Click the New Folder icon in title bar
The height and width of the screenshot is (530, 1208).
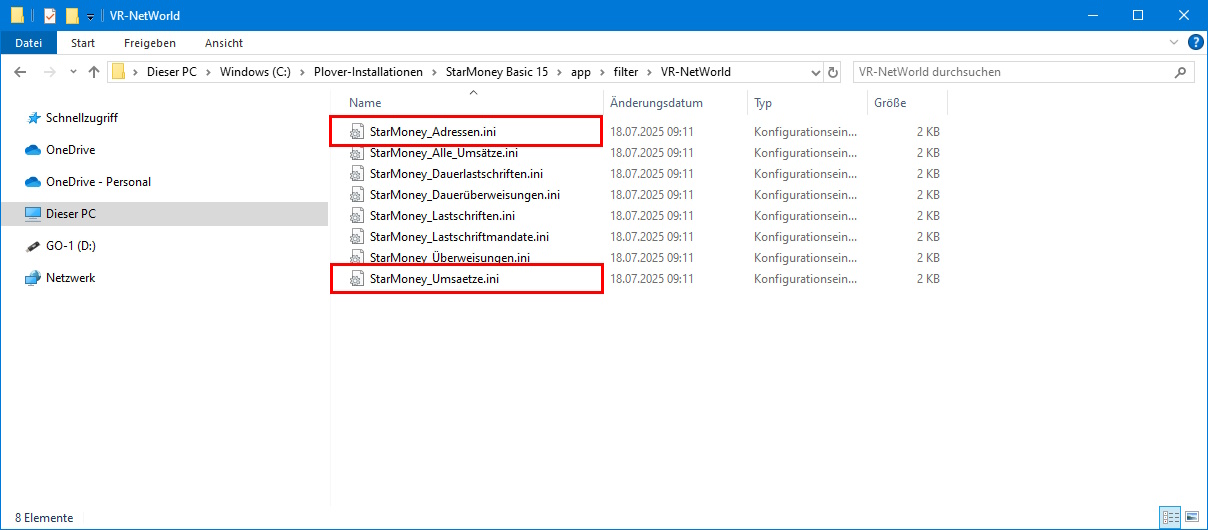pyautogui.click(x=72, y=16)
